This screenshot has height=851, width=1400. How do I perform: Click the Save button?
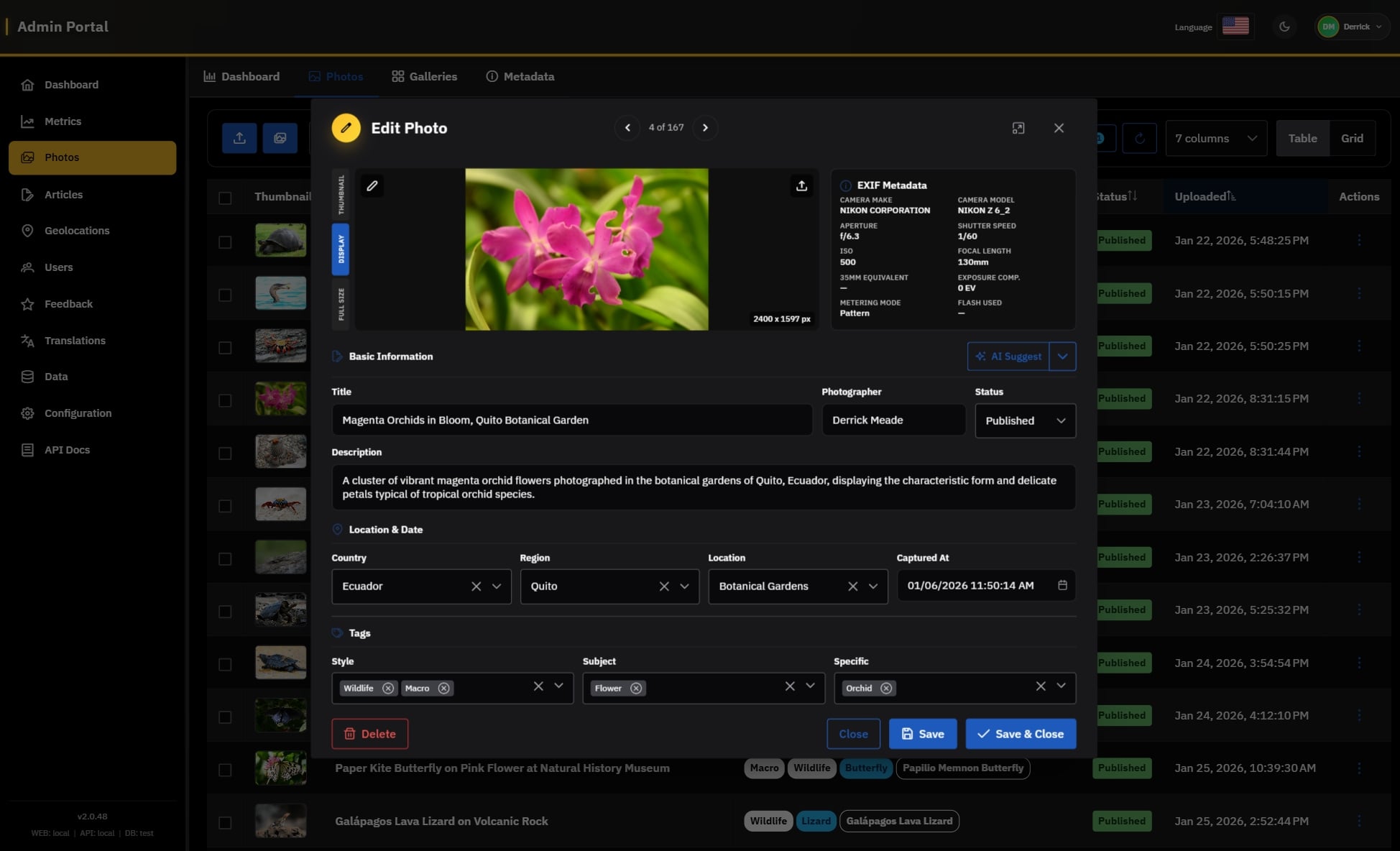[923, 734]
